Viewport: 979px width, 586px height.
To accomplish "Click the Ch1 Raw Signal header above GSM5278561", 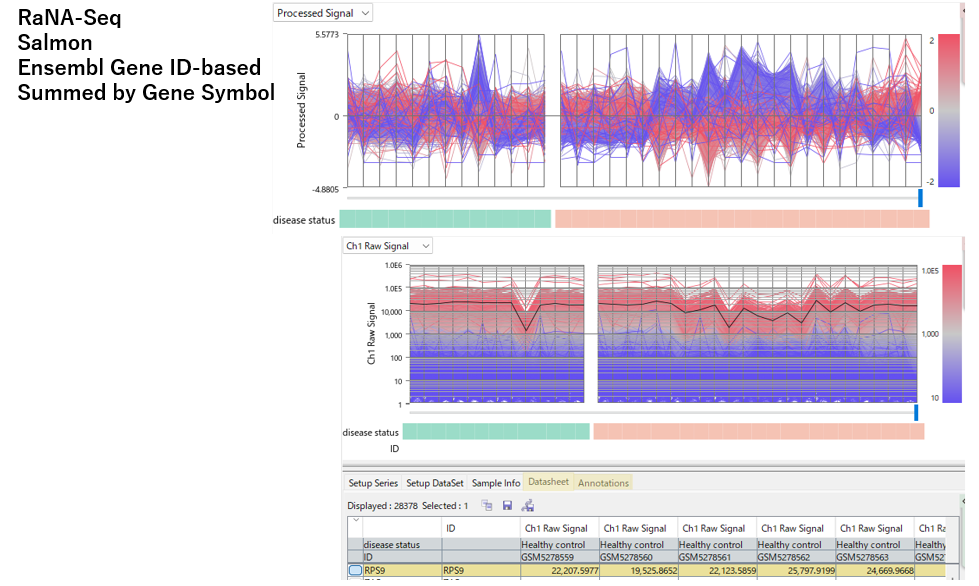I will (x=717, y=528).
